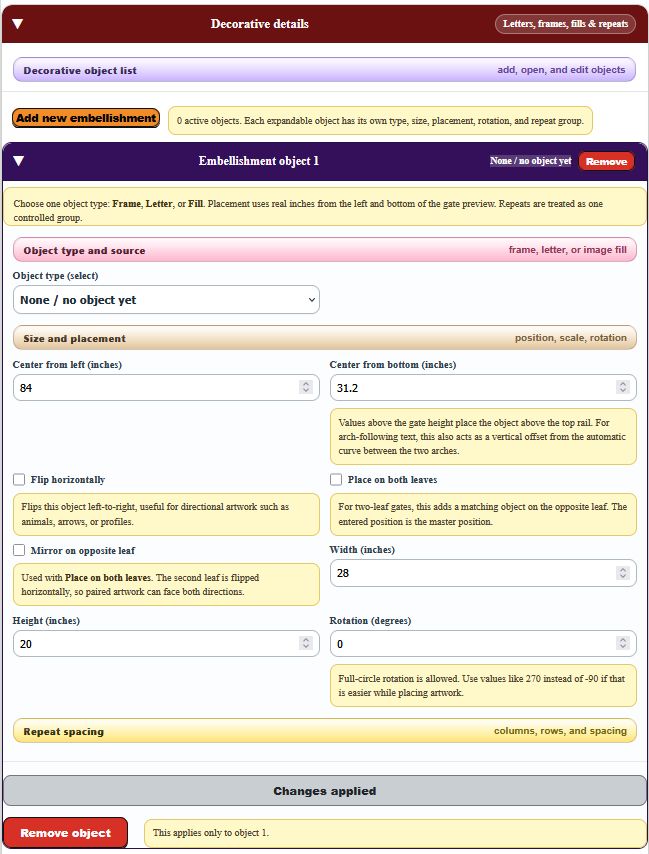Open the Object type dropdown
649x854 pixels.
(166, 300)
